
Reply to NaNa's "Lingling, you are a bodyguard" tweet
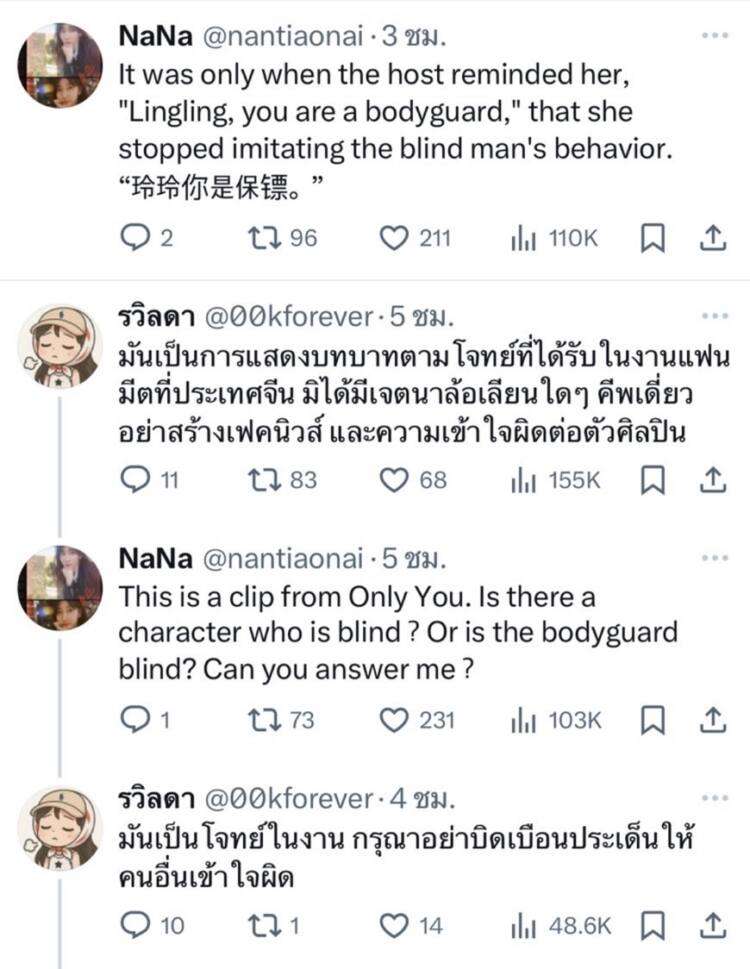click(x=134, y=237)
